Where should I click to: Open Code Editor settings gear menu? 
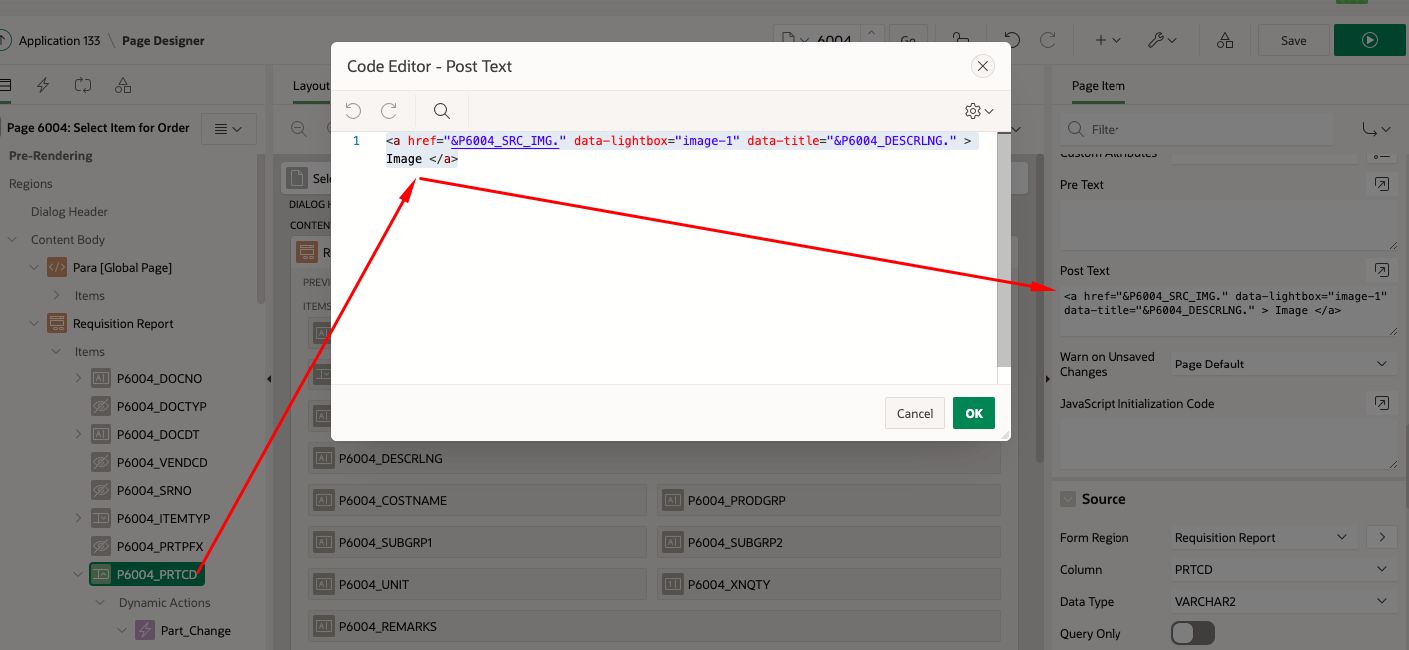(978, 111)
